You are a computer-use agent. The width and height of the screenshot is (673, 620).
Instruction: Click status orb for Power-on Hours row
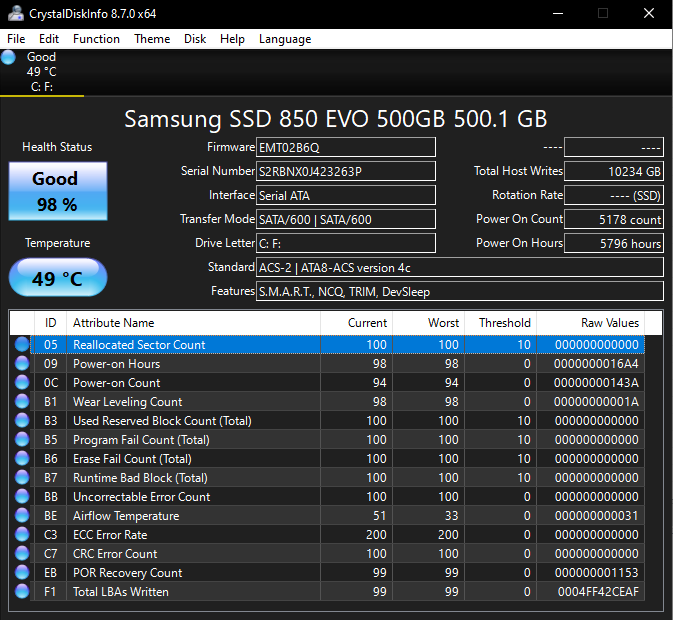point(22,363)
